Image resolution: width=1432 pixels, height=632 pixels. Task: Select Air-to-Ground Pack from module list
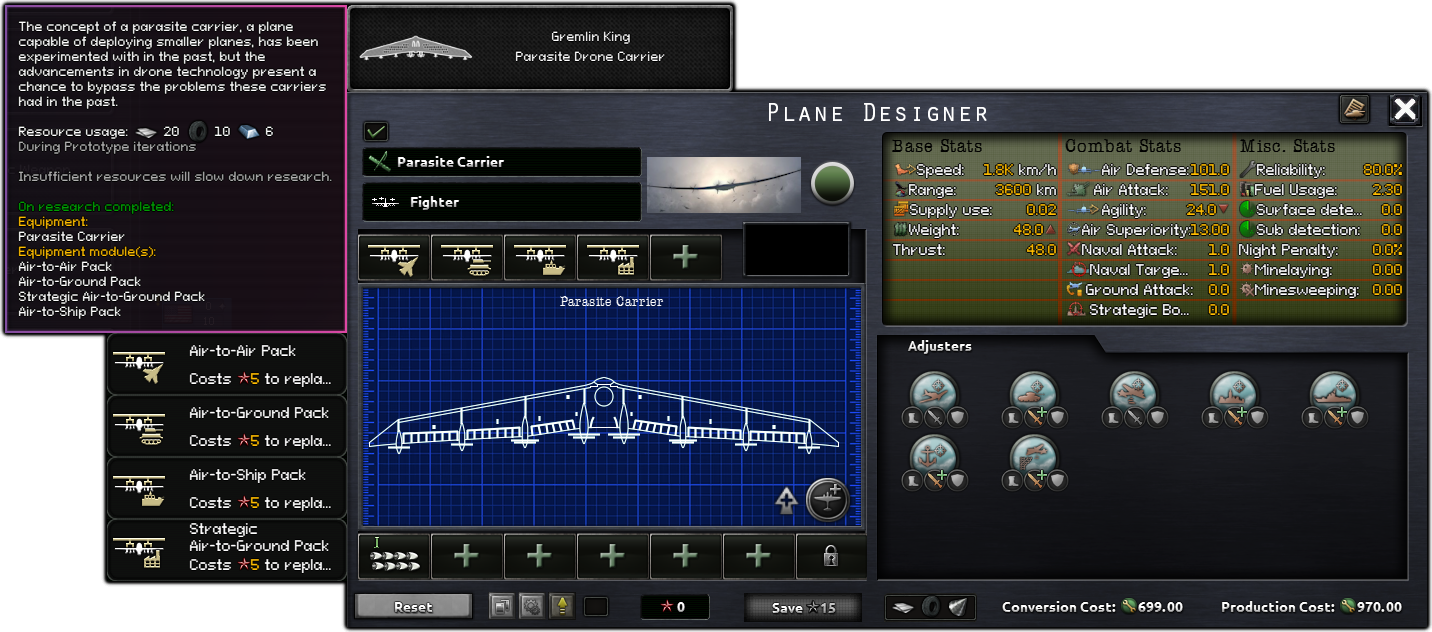click(227, 426)
